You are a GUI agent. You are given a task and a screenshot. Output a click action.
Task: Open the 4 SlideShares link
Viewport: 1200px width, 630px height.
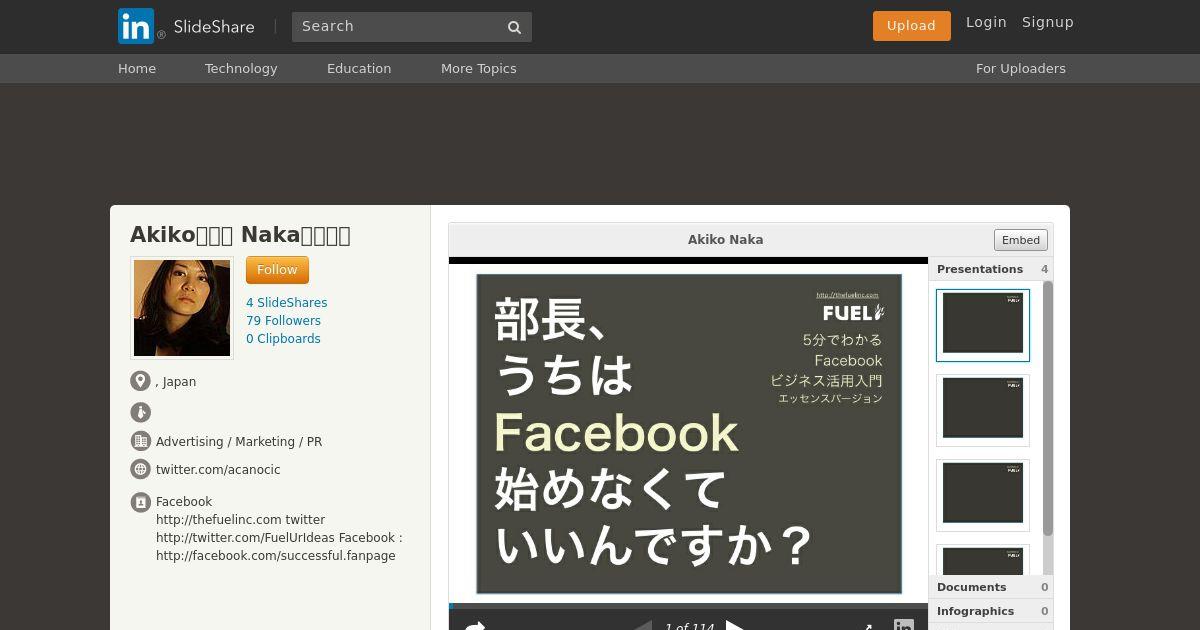coord(287,303)
